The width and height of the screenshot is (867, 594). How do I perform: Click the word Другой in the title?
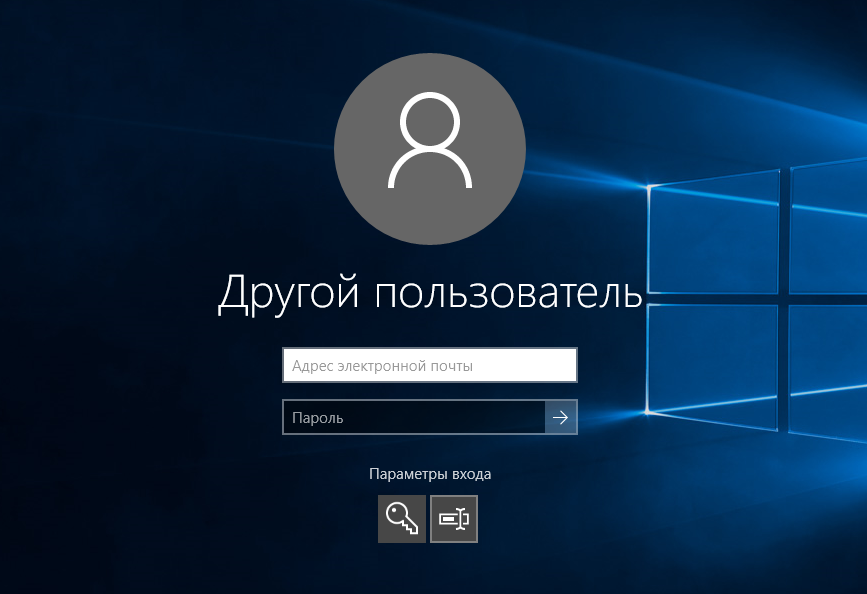289,292
